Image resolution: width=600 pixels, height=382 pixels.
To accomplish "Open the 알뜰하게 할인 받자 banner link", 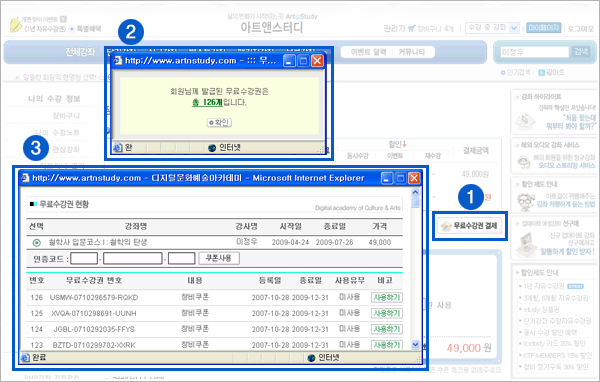I will pos(568,251).
